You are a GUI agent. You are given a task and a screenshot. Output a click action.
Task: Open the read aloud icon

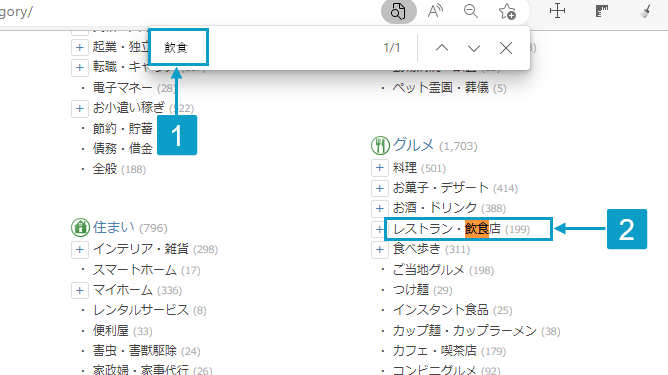pyautogui.click(x=435, y=12)
